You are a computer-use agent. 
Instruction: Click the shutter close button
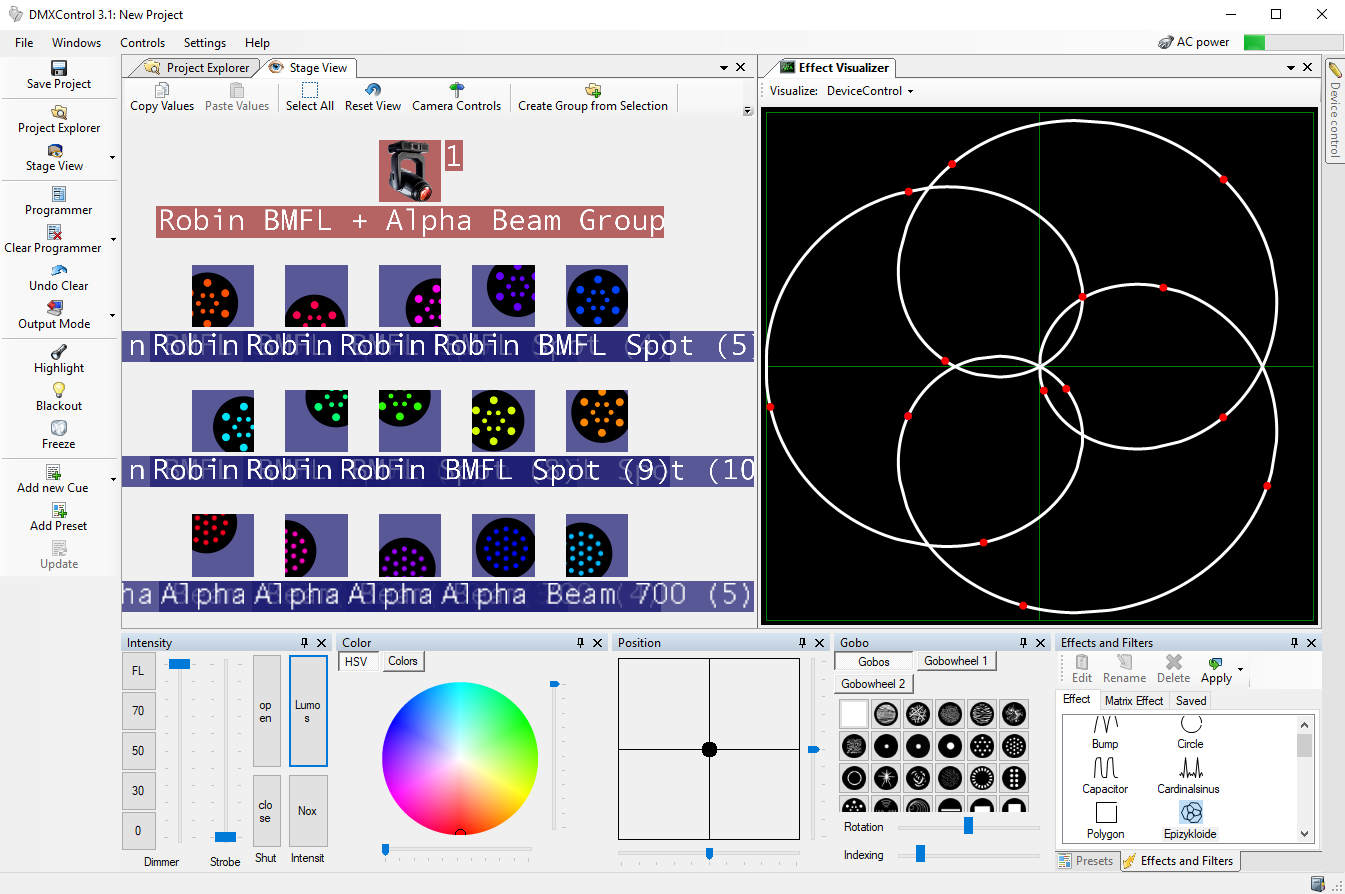[x=266, y=811]
